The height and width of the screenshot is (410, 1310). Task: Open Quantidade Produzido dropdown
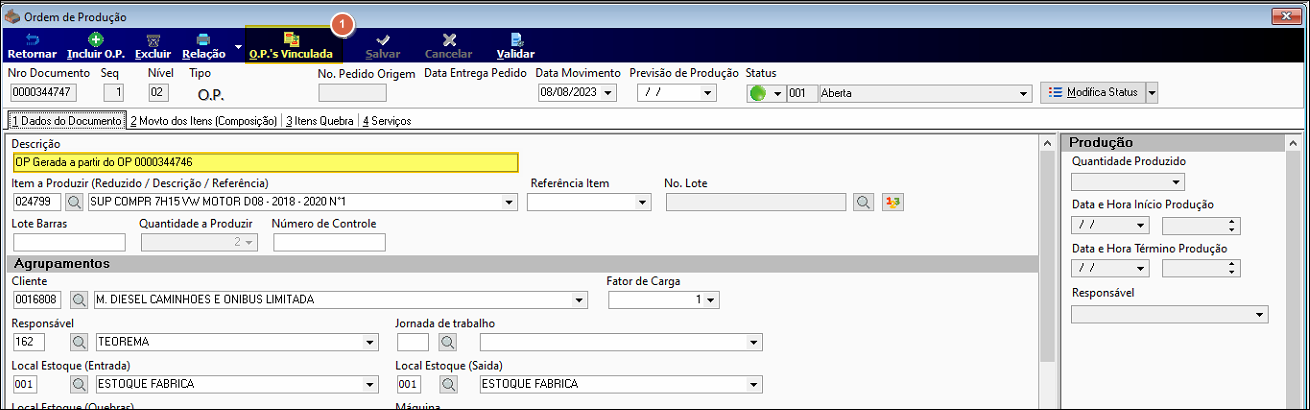click(1177, 182)
